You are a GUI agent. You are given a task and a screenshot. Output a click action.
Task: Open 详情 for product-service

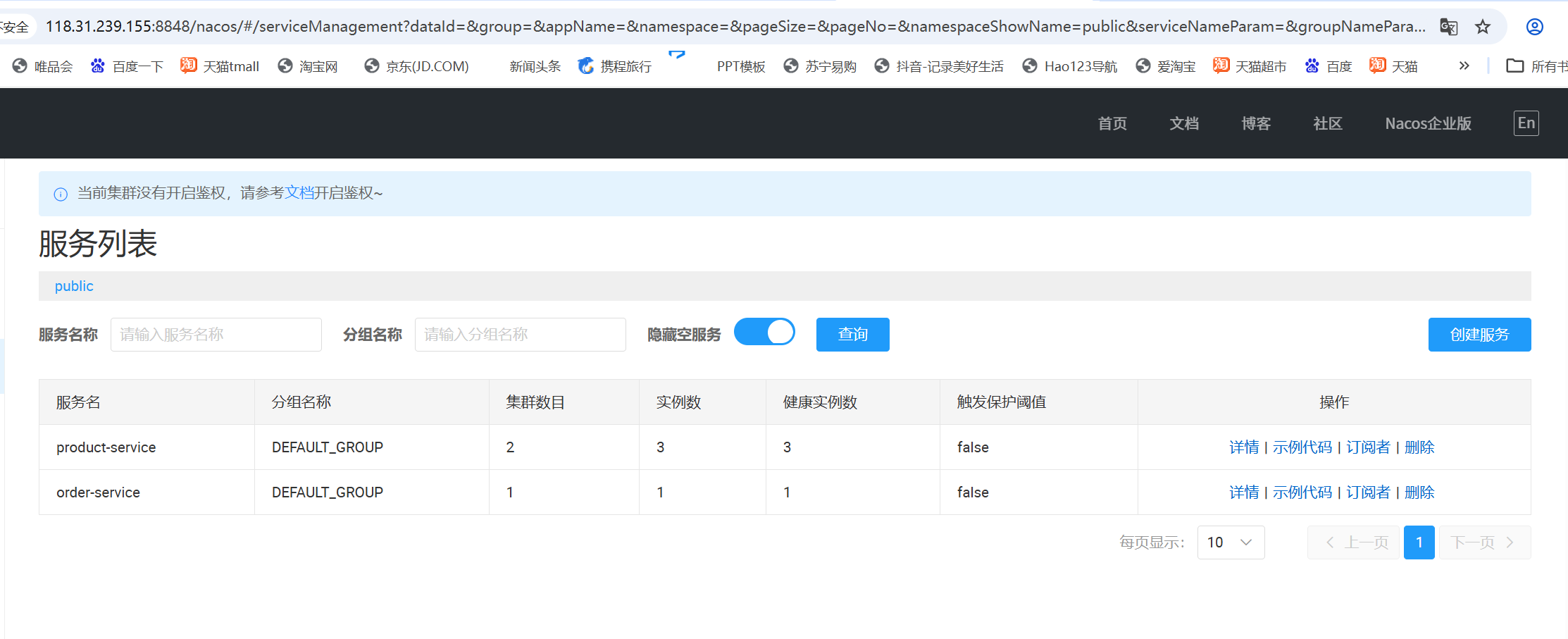pos(1244,447)
